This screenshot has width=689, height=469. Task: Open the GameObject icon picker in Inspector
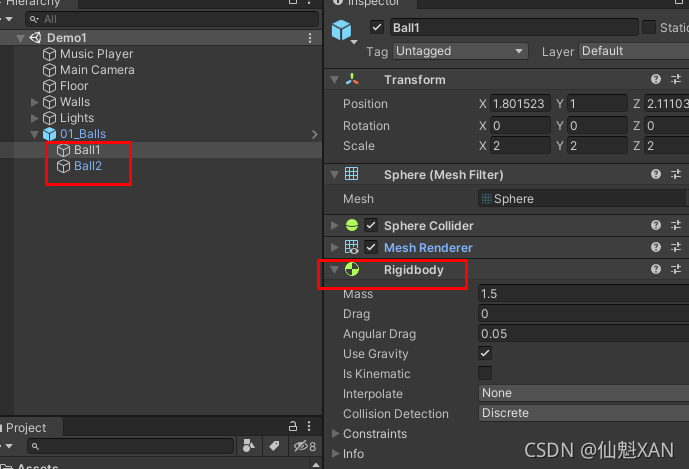pyautogui.click(x=343, y=32)
